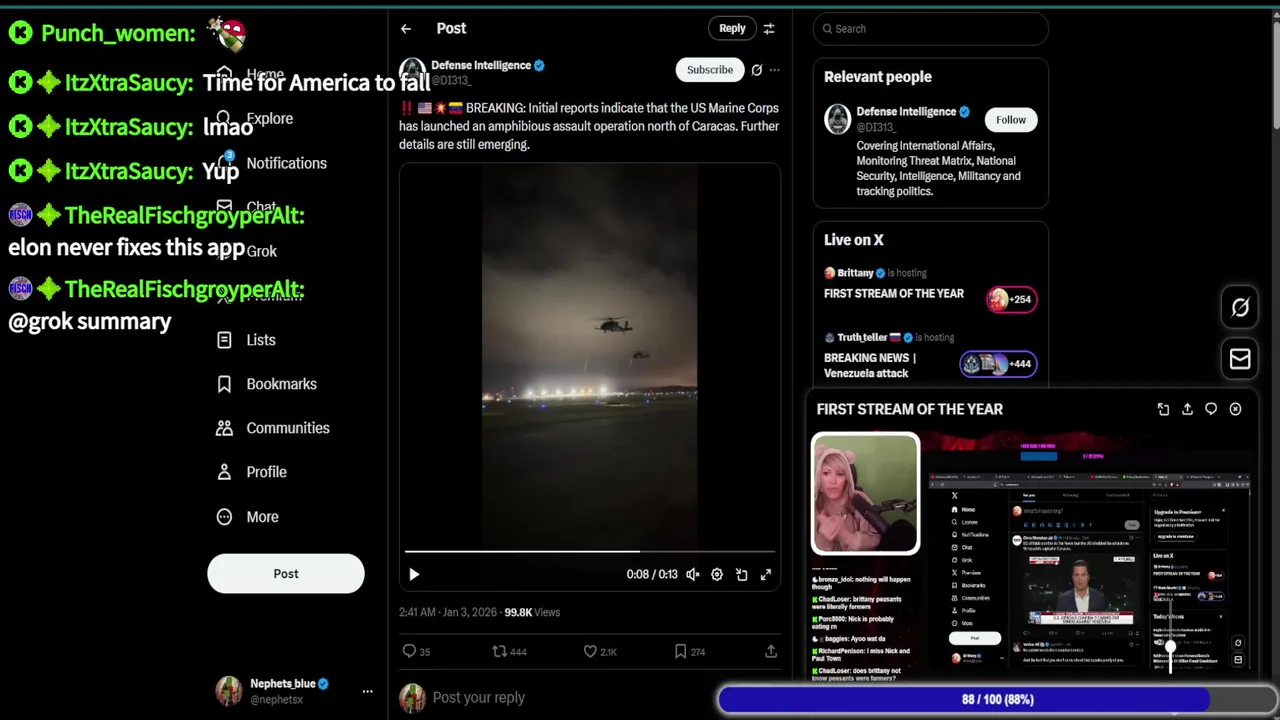
Task: Open Communities in the sidebar
Action: [x=273, y=428]
